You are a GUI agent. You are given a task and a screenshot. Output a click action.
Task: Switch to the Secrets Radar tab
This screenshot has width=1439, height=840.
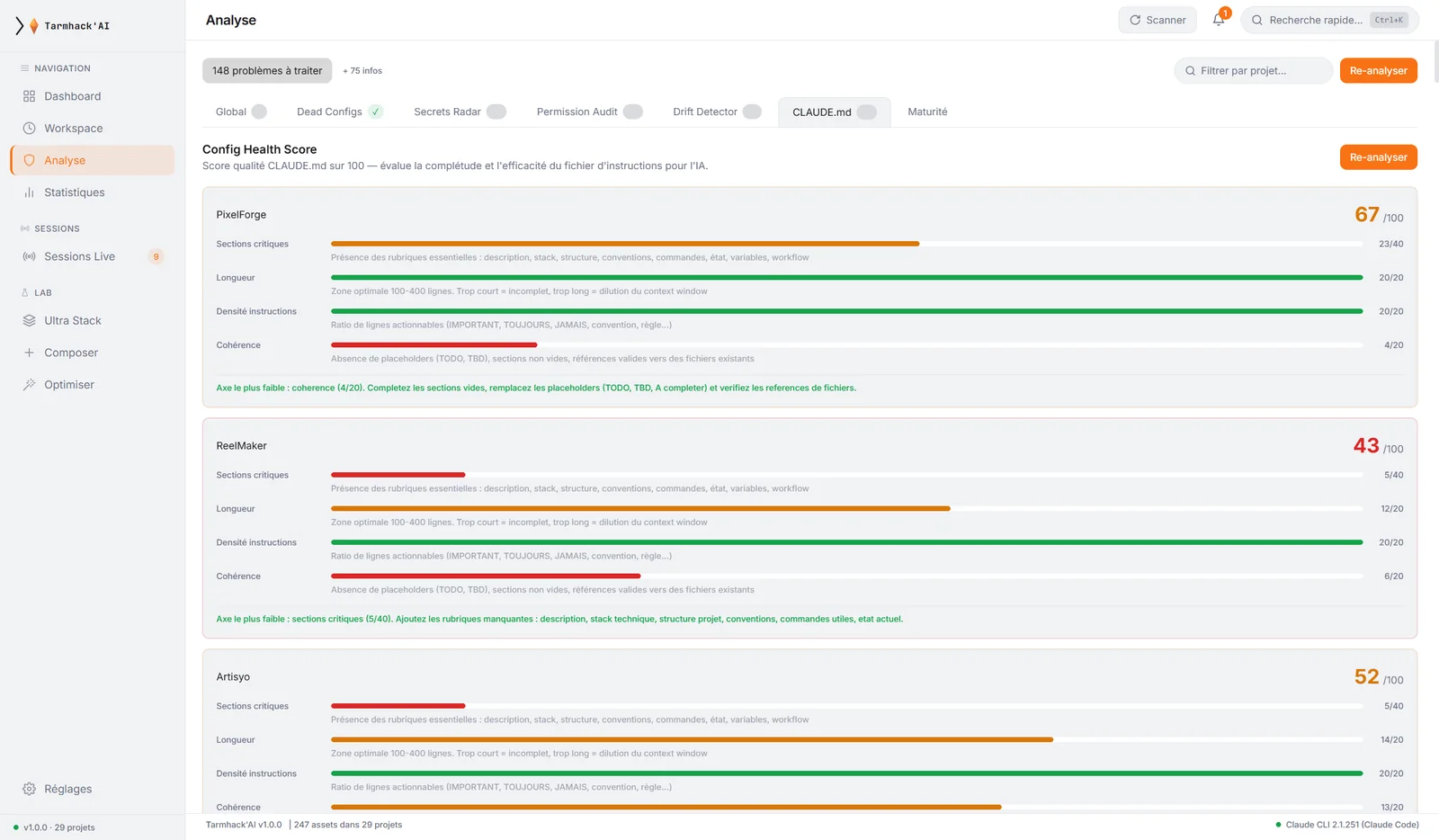pos(460,112)
